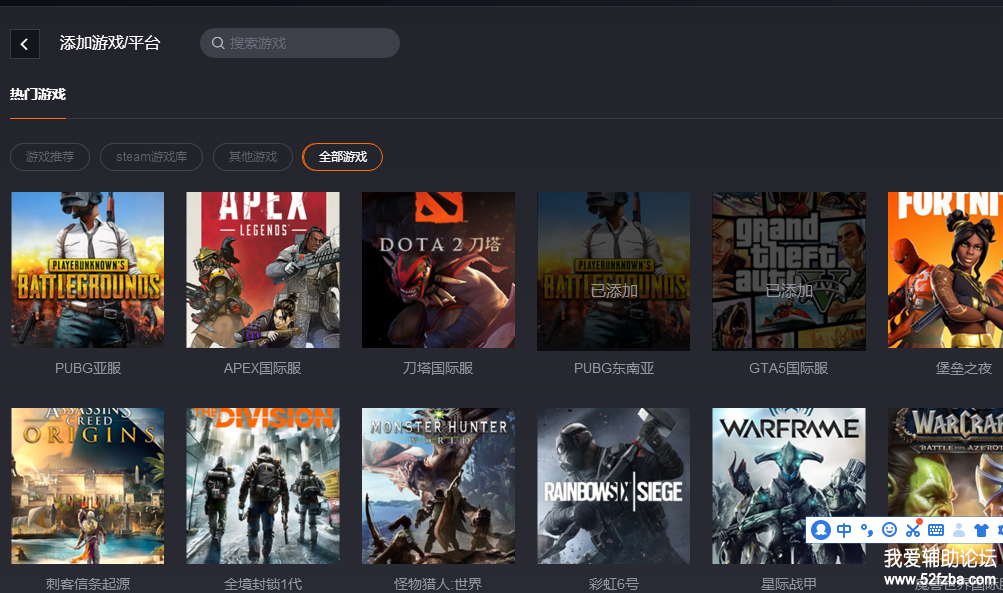Viewport: 1003px width, 593px height.
Task: Click the IME toolbar round avatar logo
Action: [821, 530]
